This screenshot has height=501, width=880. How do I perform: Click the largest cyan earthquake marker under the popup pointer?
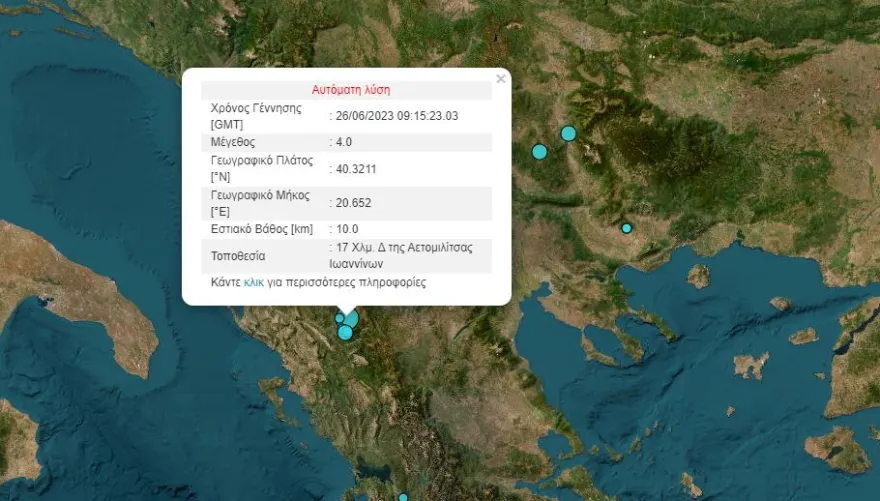pos(351,318)
